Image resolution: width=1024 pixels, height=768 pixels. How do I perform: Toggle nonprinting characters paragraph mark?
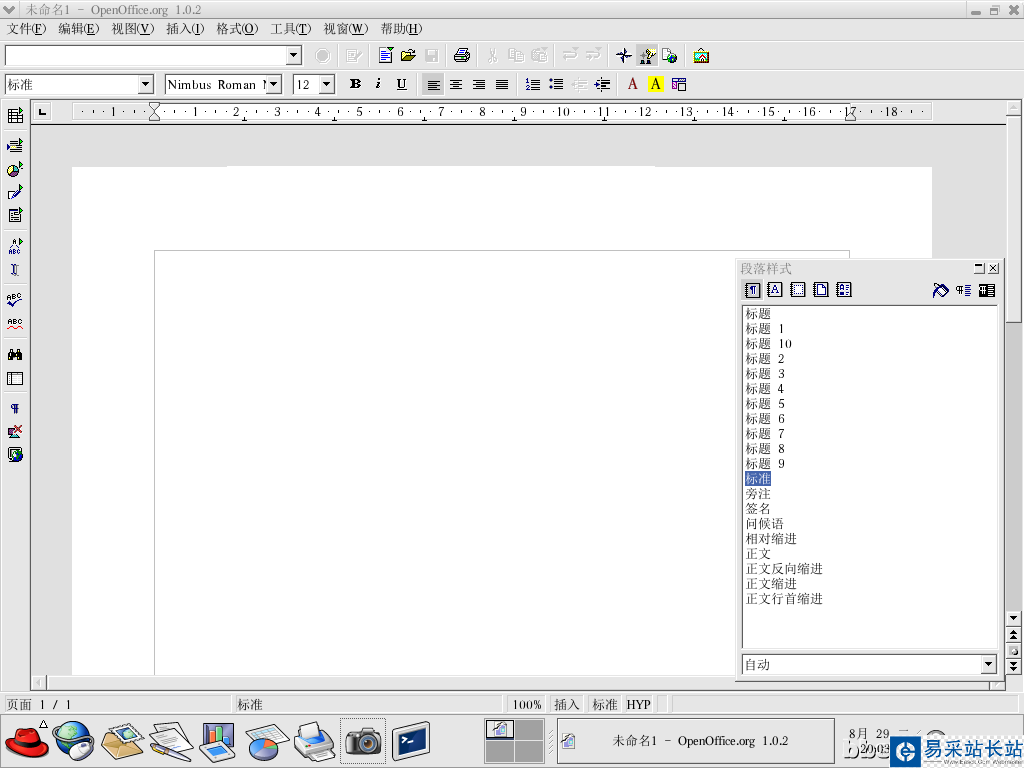pos(15,409)
